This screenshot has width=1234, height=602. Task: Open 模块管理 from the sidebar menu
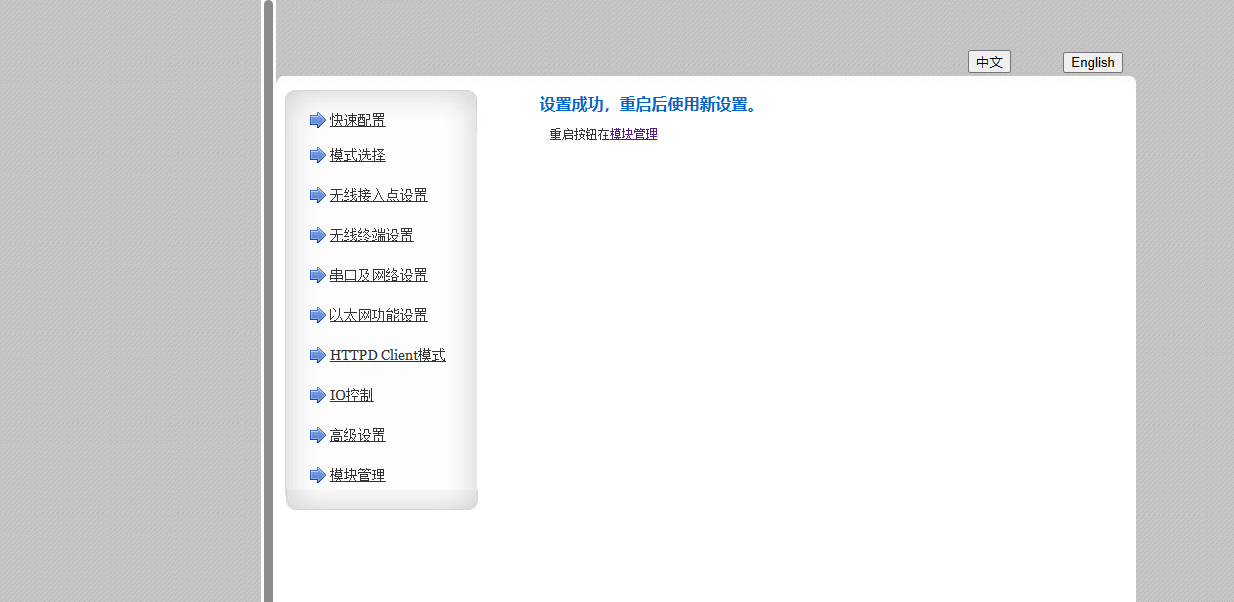(x=357, y=475)
